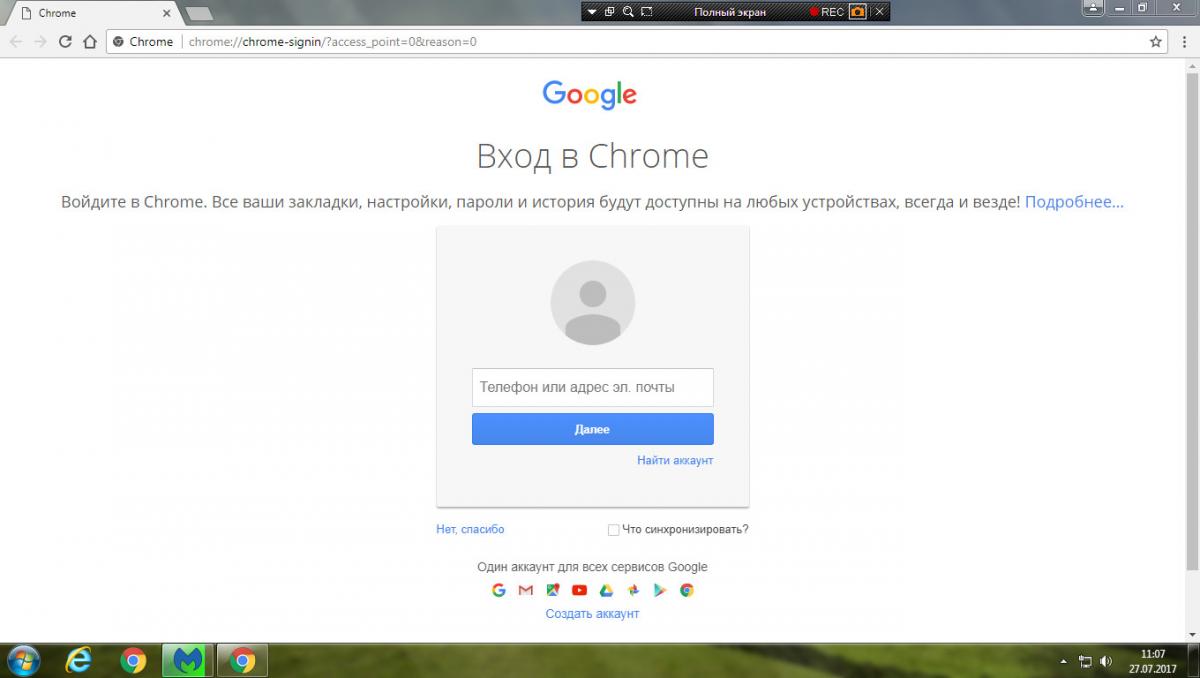Open Malwarebytes from the taskbar
Viewport: 1200px width, 678px height.
[187, 660]
